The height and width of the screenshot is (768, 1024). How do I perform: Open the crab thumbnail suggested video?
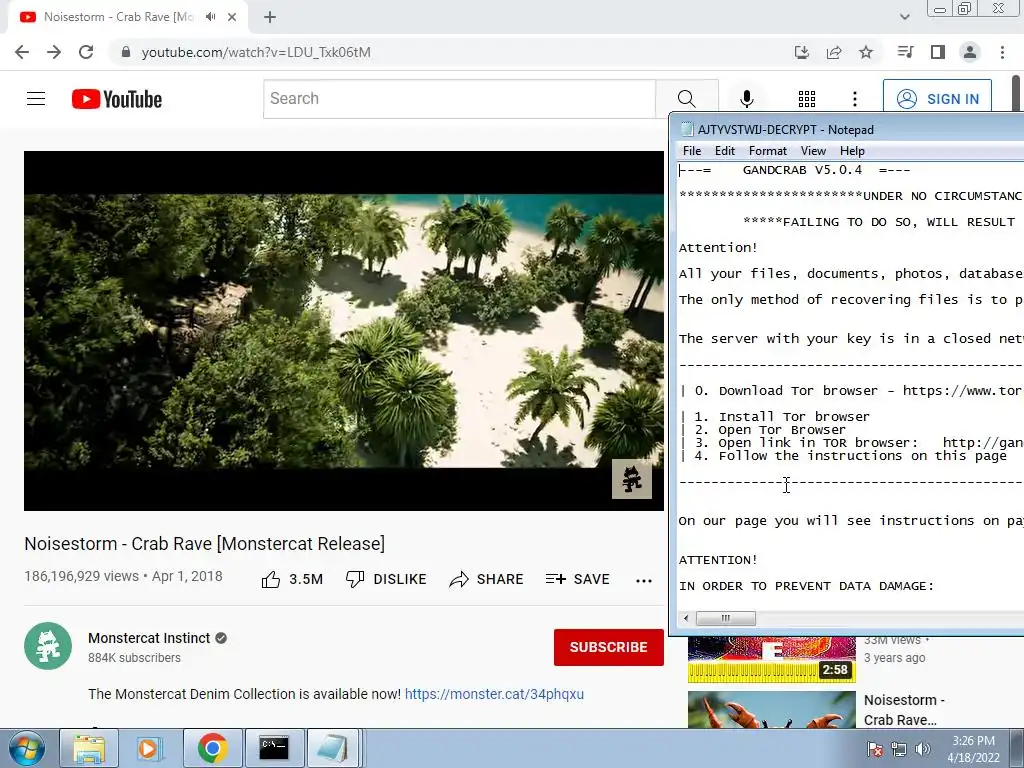coord(771,709)
